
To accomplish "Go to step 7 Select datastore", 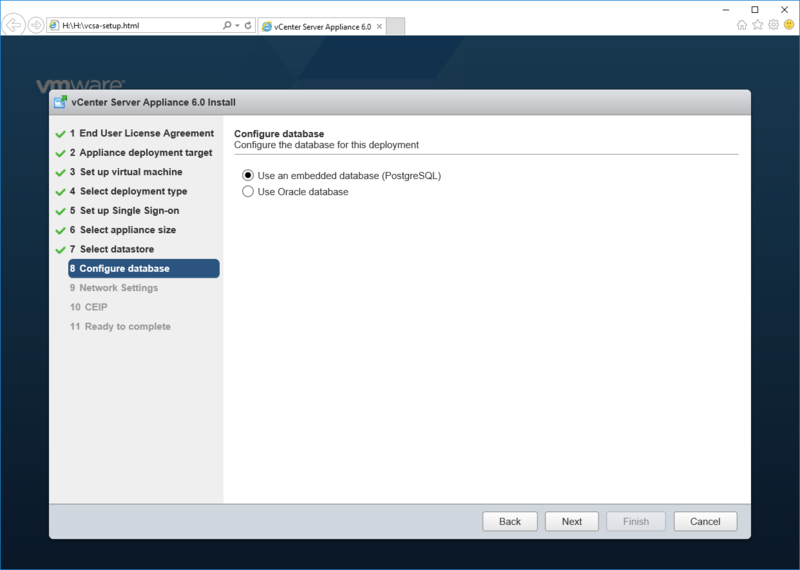I will (x=112, y=250).
